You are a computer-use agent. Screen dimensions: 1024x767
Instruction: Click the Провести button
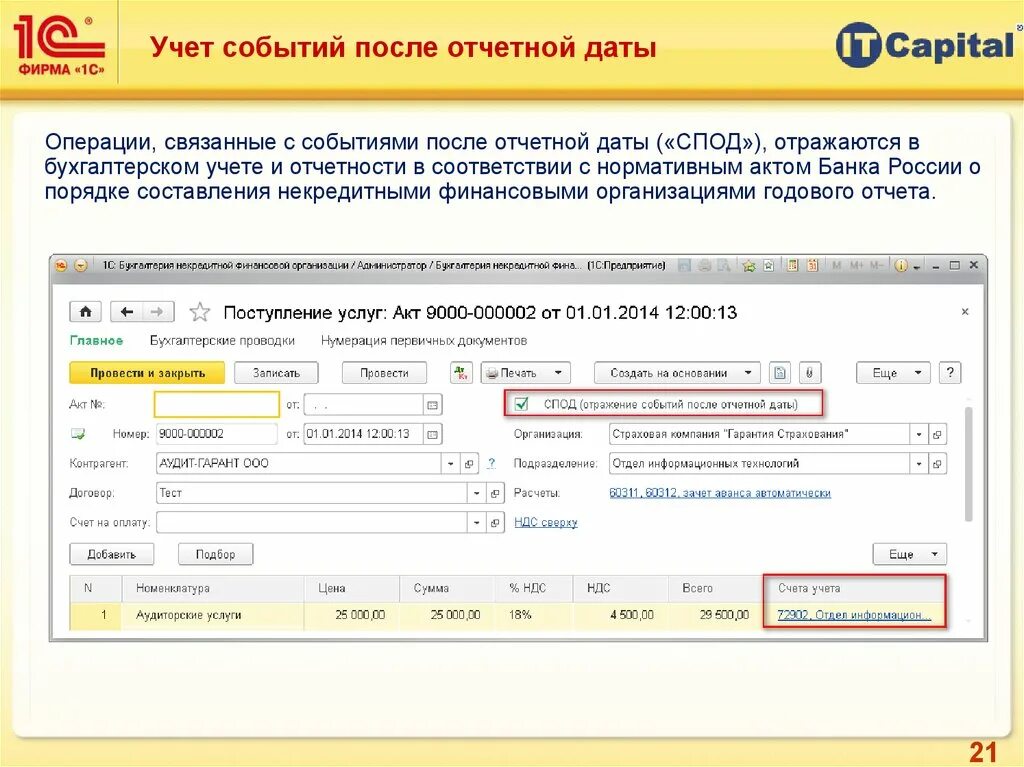(384, 373)
